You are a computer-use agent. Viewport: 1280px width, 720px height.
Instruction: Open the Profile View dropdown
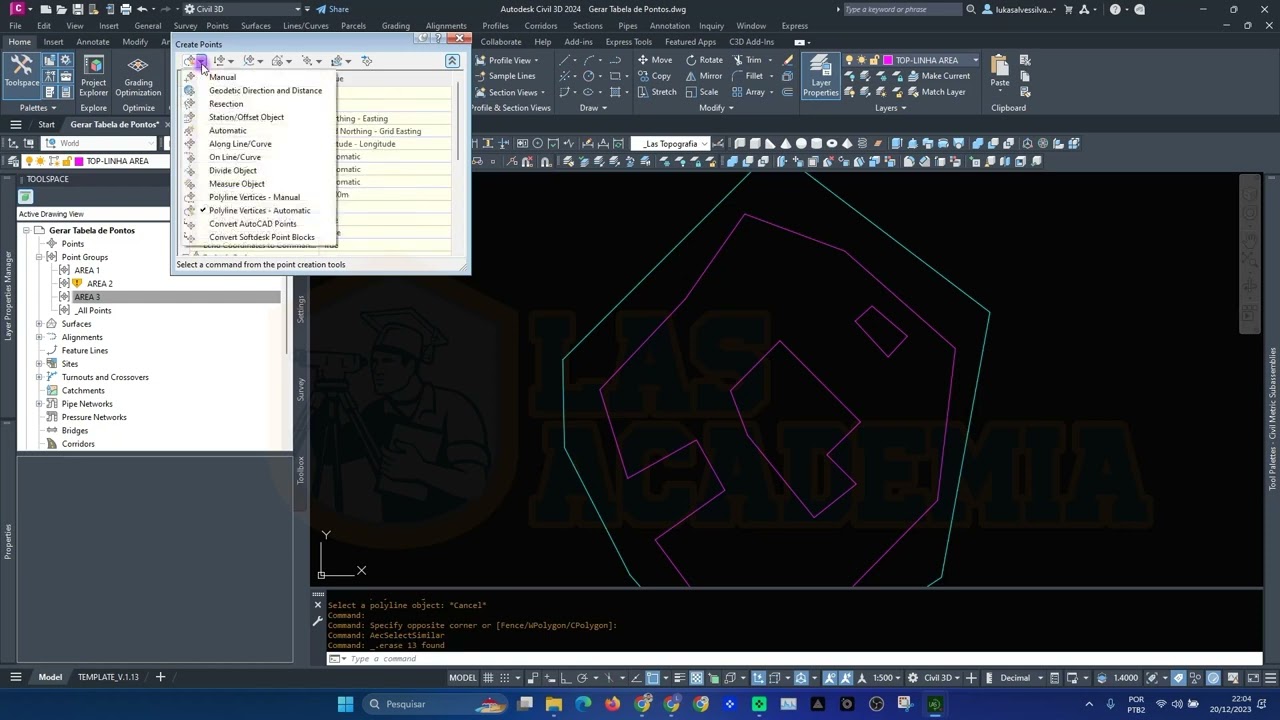coord(509,60)
